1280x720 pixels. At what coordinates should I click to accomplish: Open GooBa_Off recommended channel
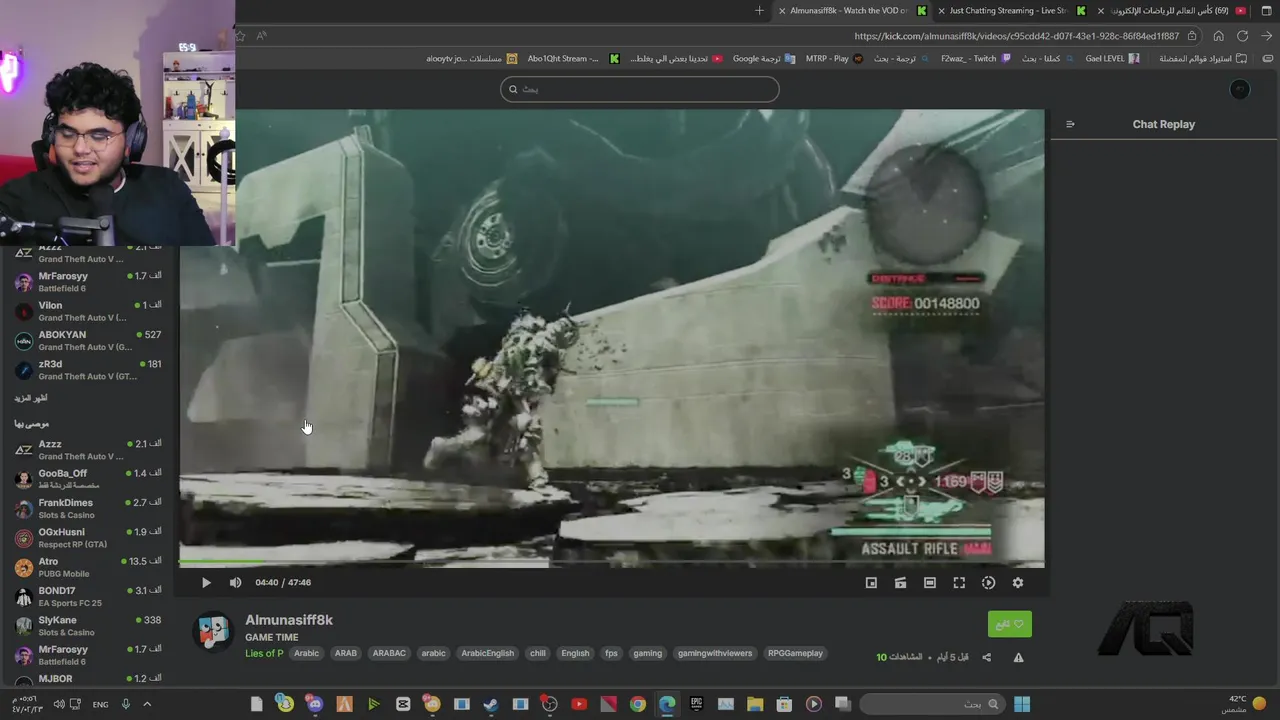pos(88,479)
